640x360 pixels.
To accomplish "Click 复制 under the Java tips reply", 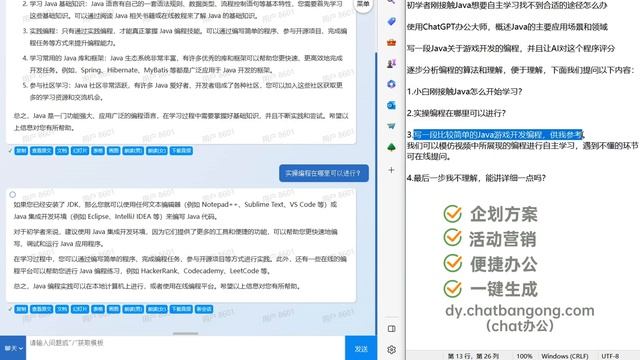I will pyautogui.click(x=21, y=151).
